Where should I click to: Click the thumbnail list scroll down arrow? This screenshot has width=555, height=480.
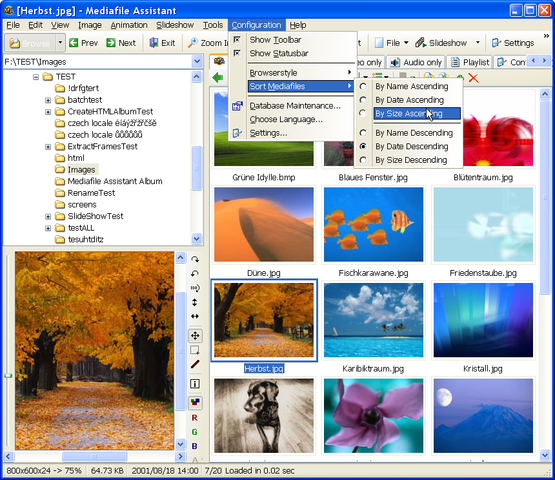tap(545, 456)
